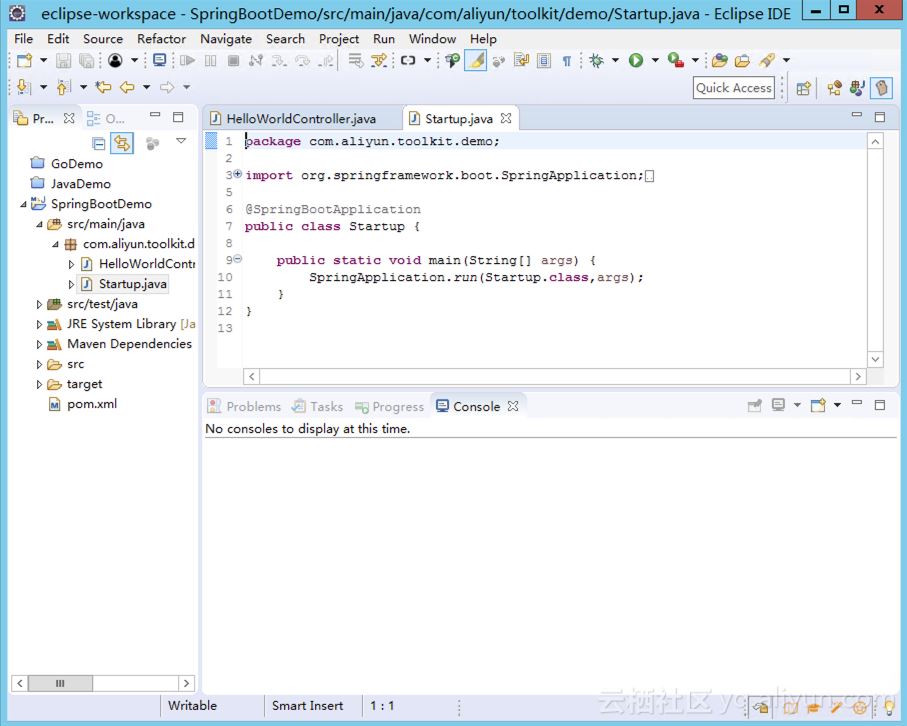Image resolution: width=907 pixels, height=726 pixels.
Task: Close the Console view tab
Action: pyautogui.click(x=513, y=406)
